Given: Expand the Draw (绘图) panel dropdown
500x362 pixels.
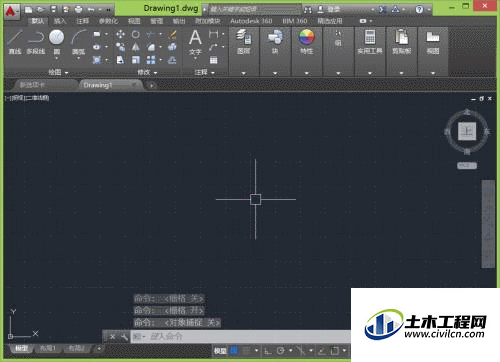Looking at the screenshot, I should coord(58,72).
